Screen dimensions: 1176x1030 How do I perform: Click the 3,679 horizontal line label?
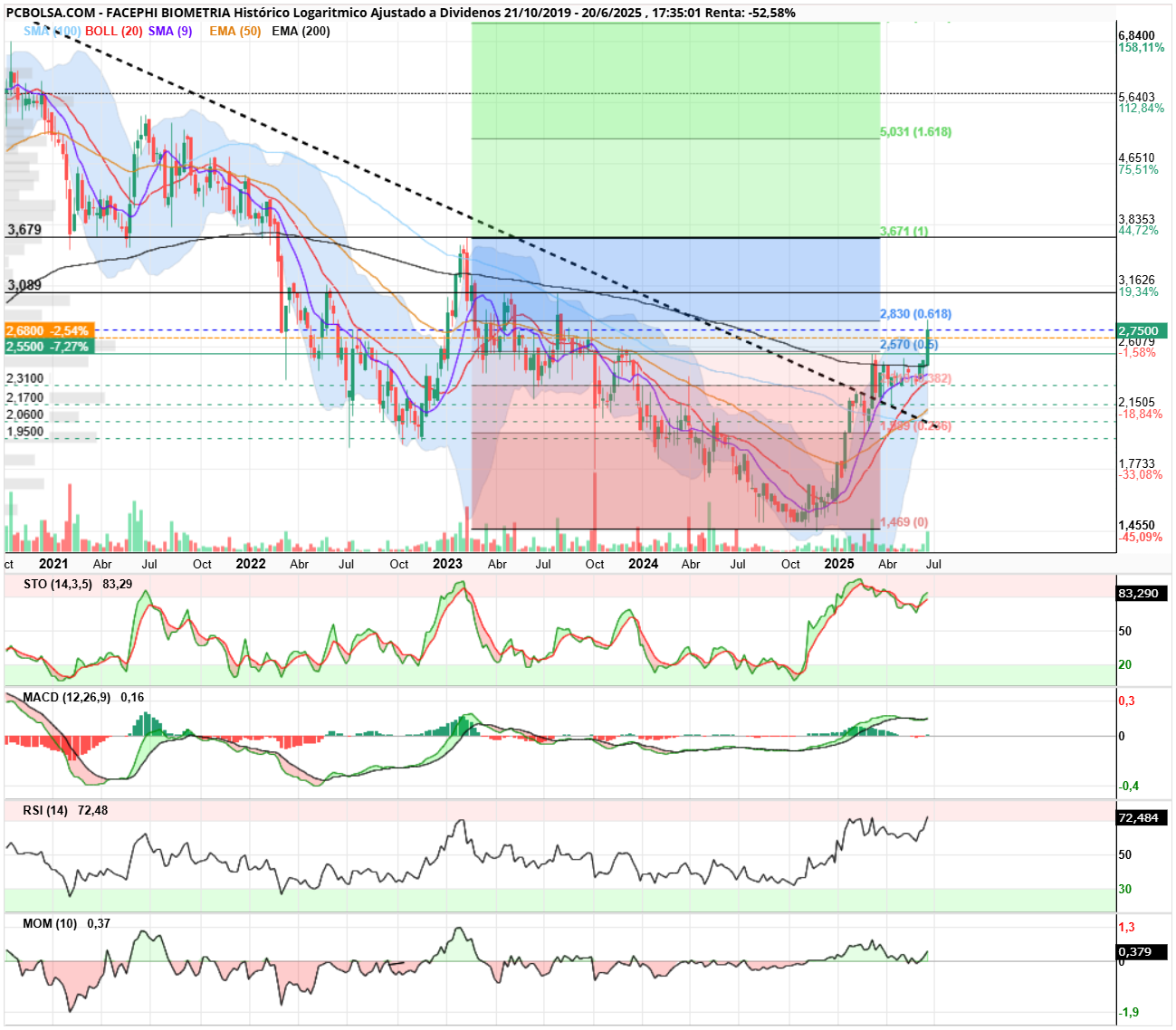(24, 229)
